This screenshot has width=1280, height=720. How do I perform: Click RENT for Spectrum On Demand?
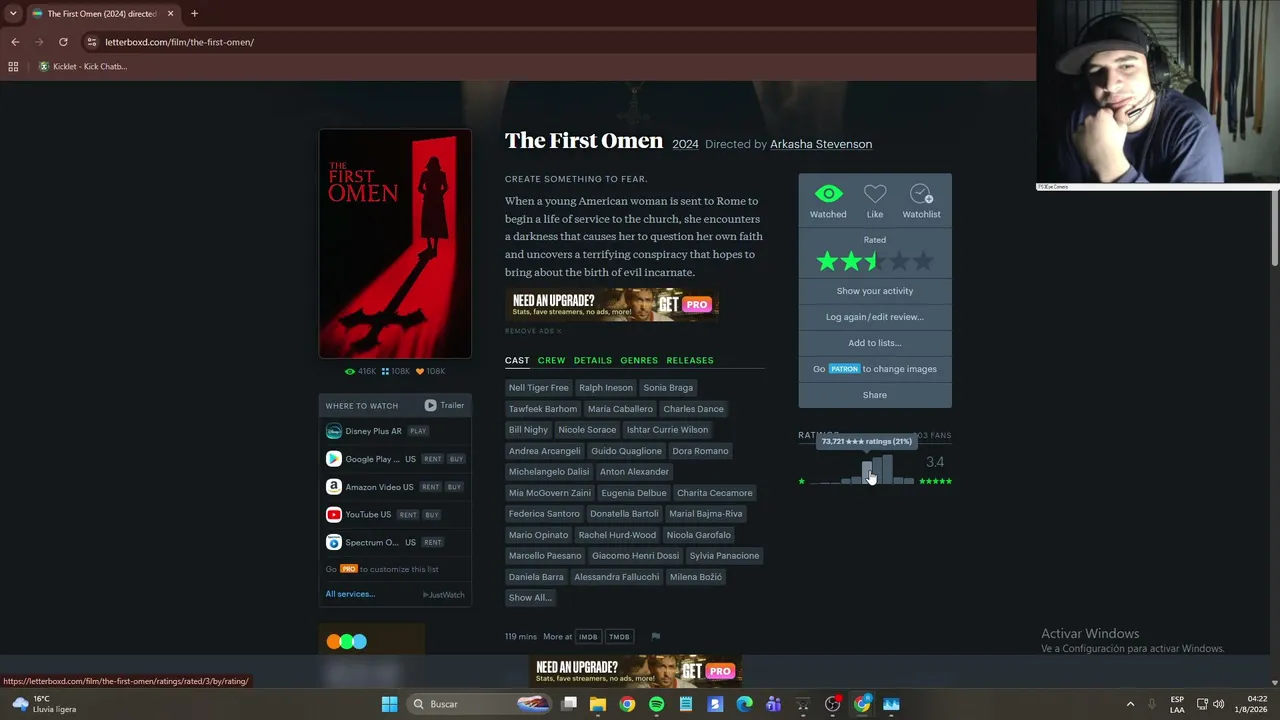point(432,543)
